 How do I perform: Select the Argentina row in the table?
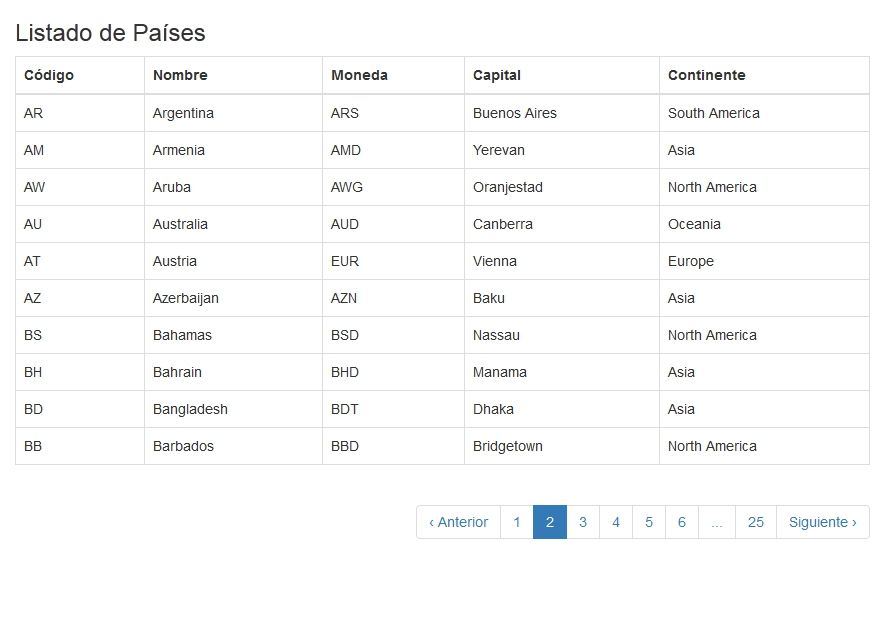(x=184, y=112)
